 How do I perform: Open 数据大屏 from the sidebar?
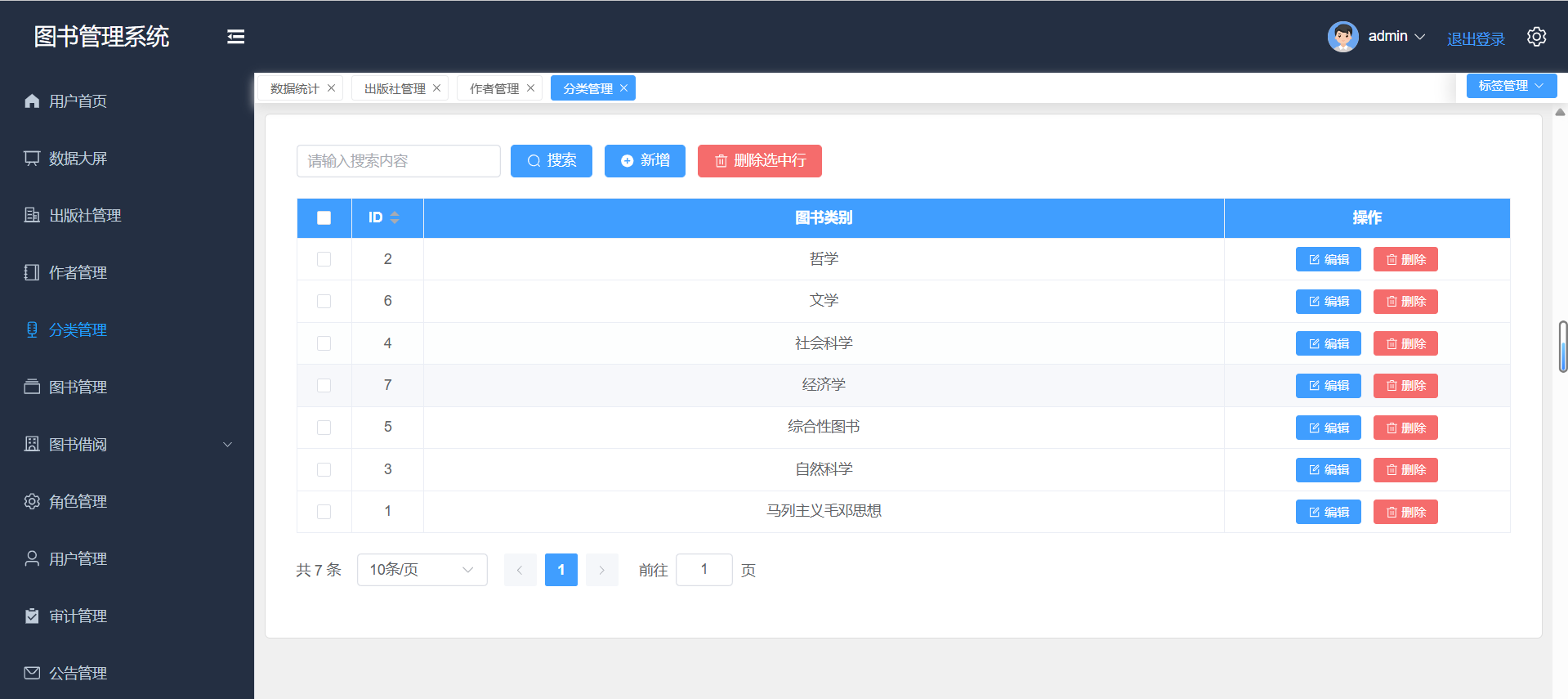pyautogui.click(x=127, y=158)
